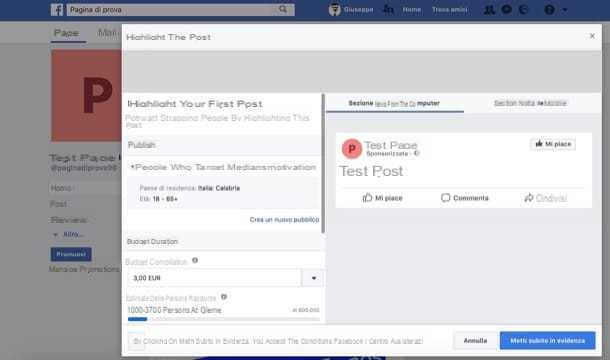Switch to Sezione News From The Computer tab
This screenshot has height=360, width=610.
point(394,104)
